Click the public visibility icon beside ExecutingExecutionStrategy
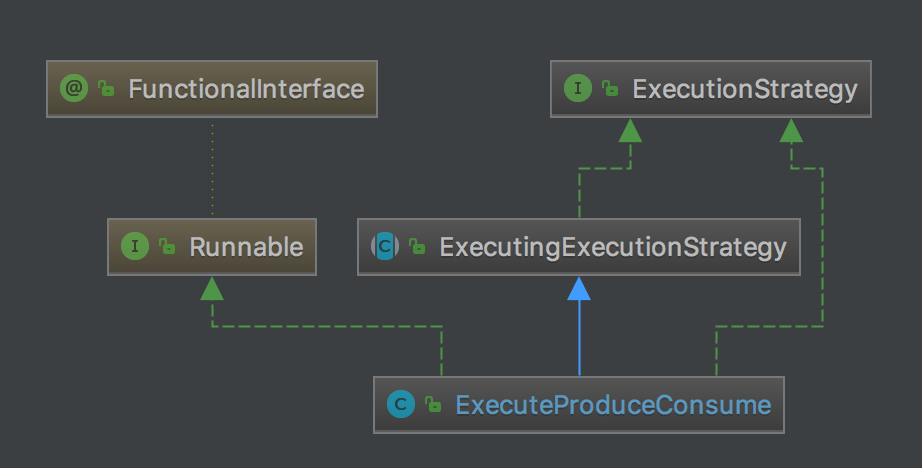Screen dimensions: 922x468 coord(417,247)
